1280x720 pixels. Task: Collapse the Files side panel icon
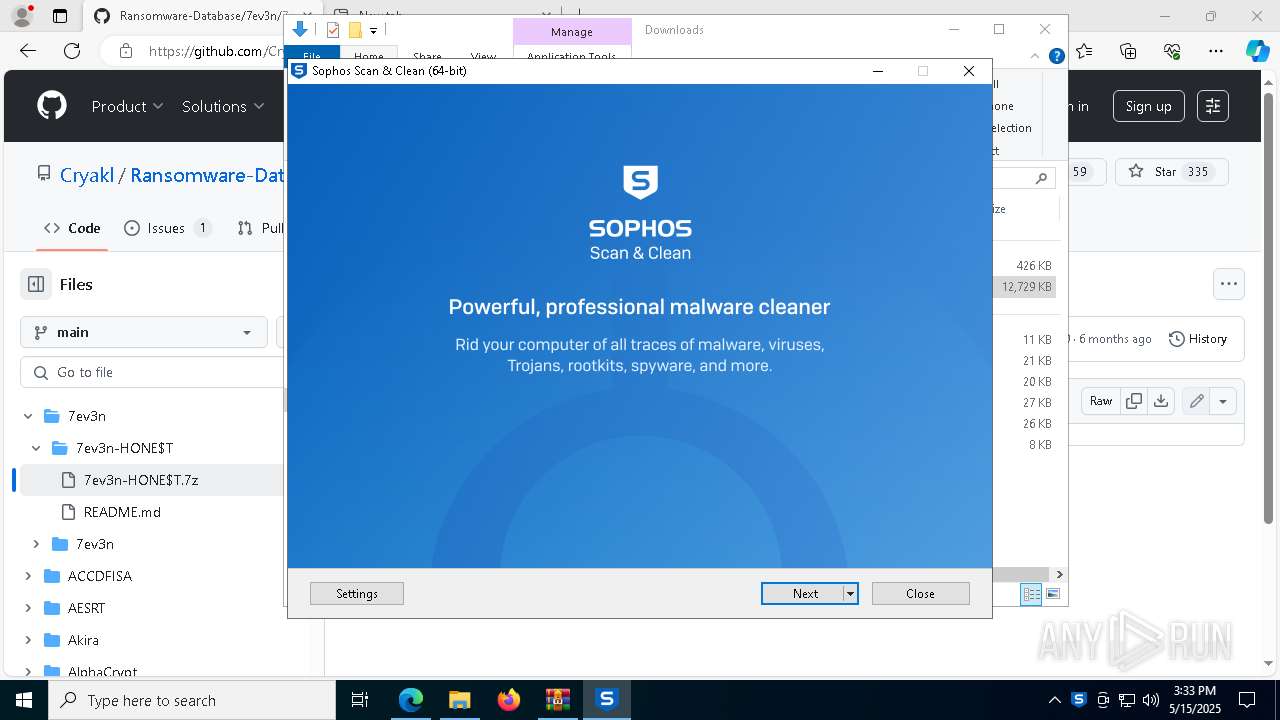[36, 284]
